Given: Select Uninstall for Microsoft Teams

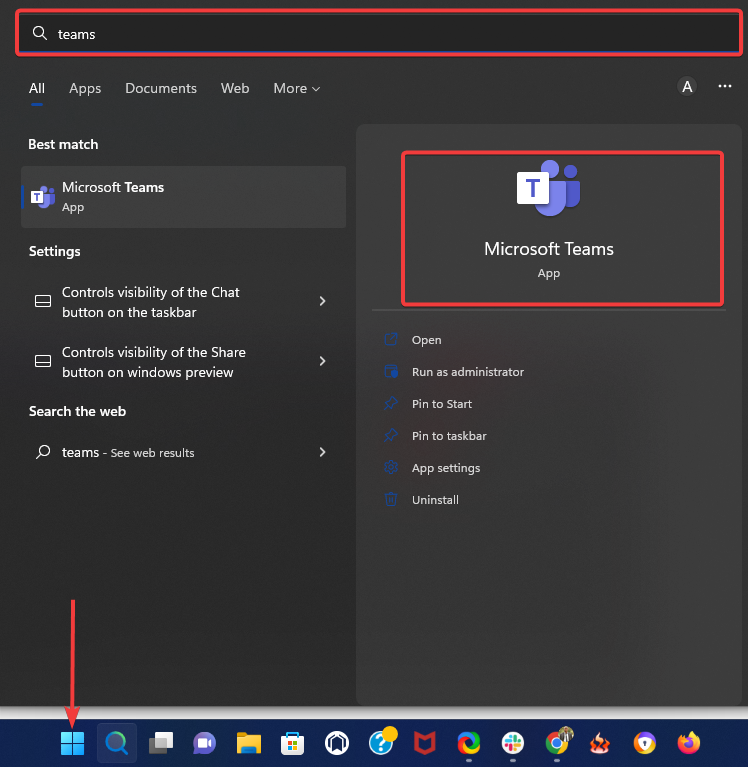Looking at the screenshot, I should click(435, 500).
